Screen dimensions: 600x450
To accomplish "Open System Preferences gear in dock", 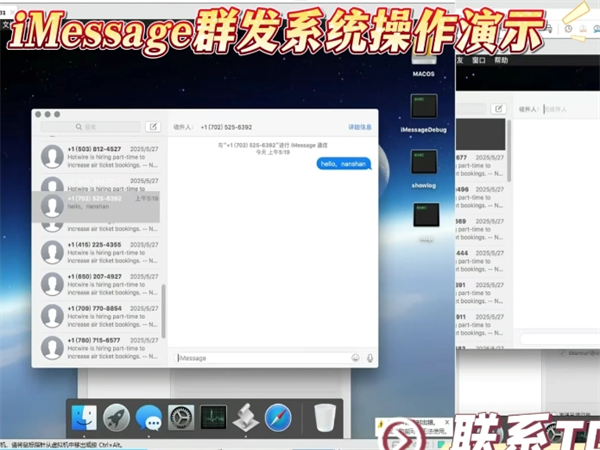I will point(181,417).
